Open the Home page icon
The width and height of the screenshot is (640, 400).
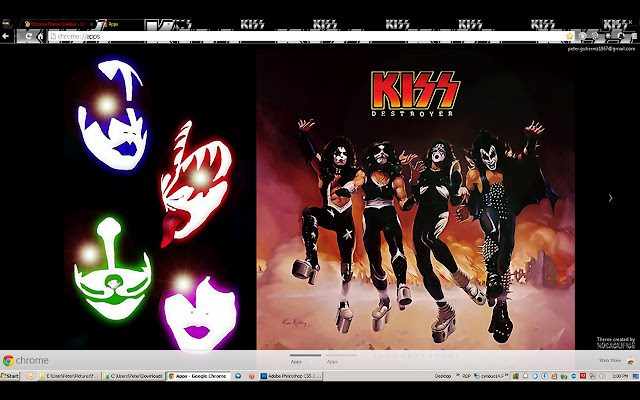point(40,36)
